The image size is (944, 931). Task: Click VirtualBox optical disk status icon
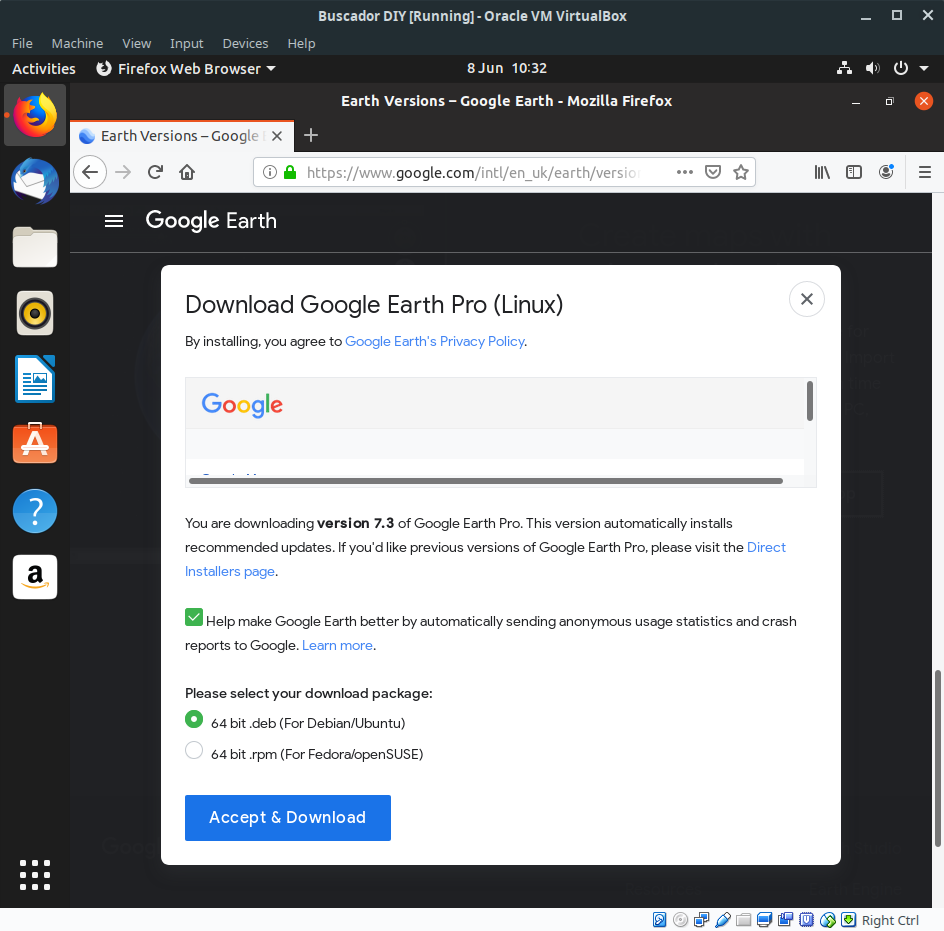click(680, 920)
